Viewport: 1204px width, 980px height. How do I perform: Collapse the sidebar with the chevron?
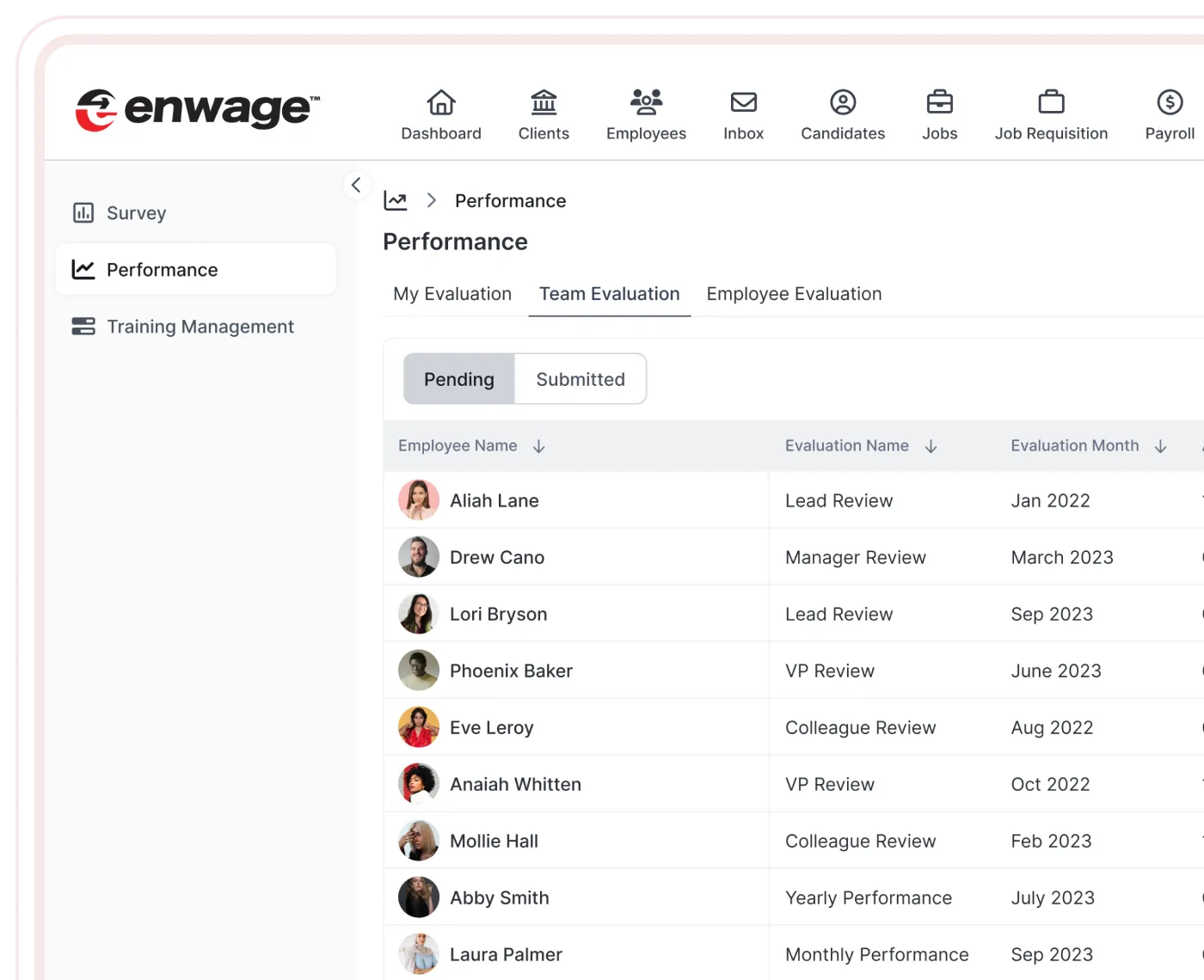[x=356, y=185]
